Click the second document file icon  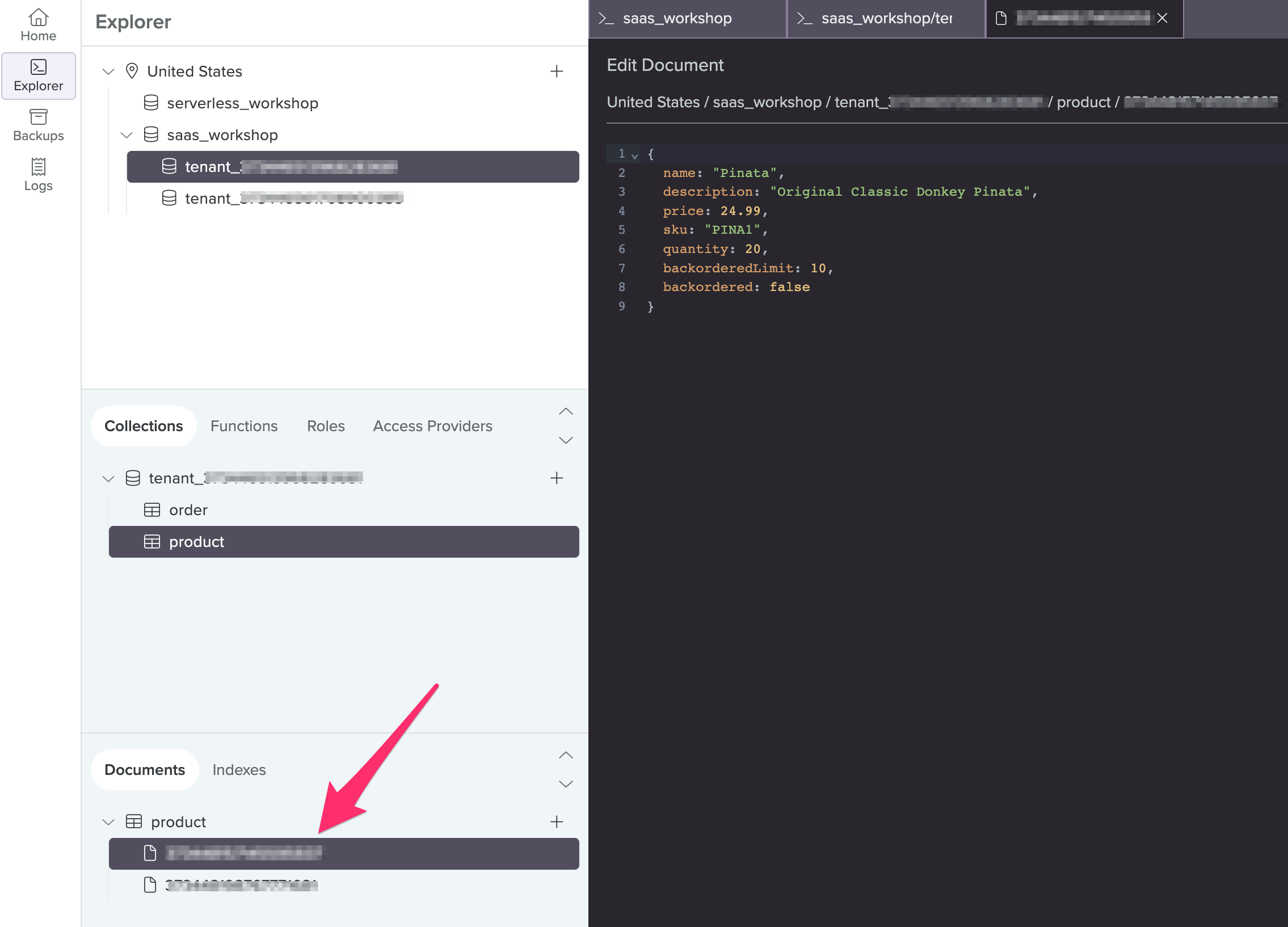coord(150,885)
